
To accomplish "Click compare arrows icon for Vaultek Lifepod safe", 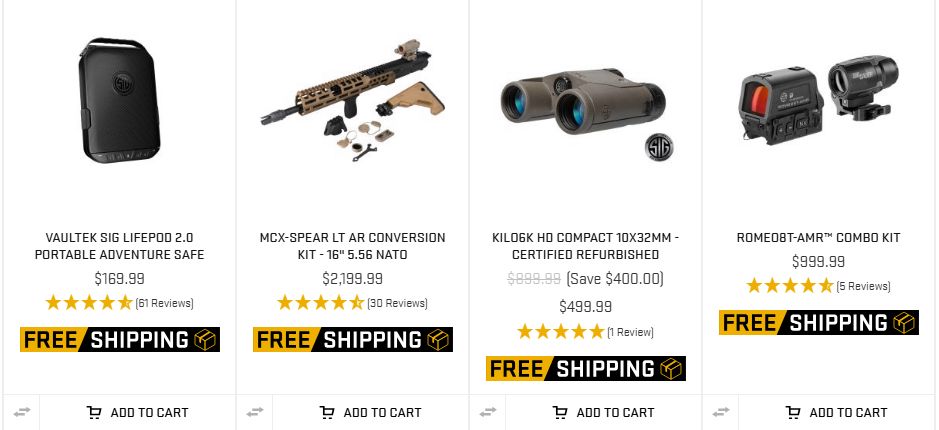I will point(22,412).
